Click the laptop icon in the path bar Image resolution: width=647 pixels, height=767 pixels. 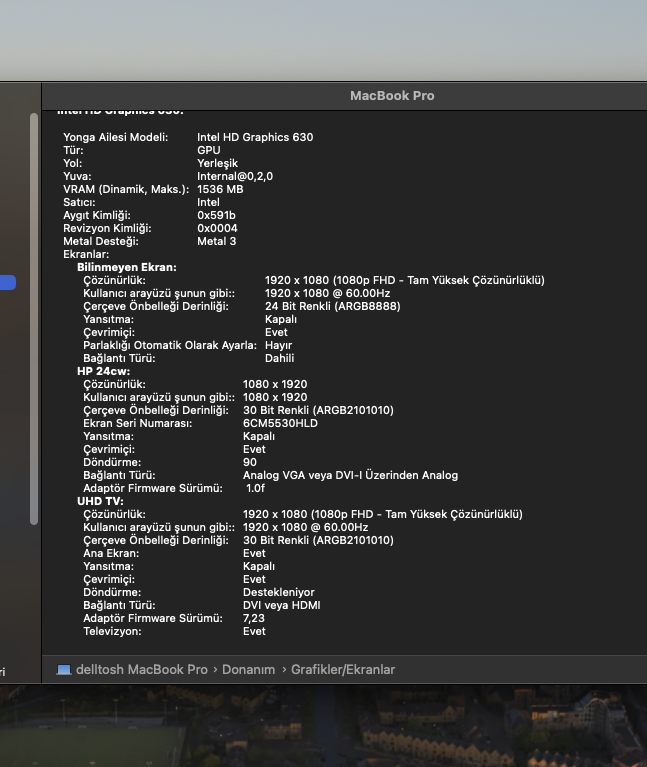point(64,670)
